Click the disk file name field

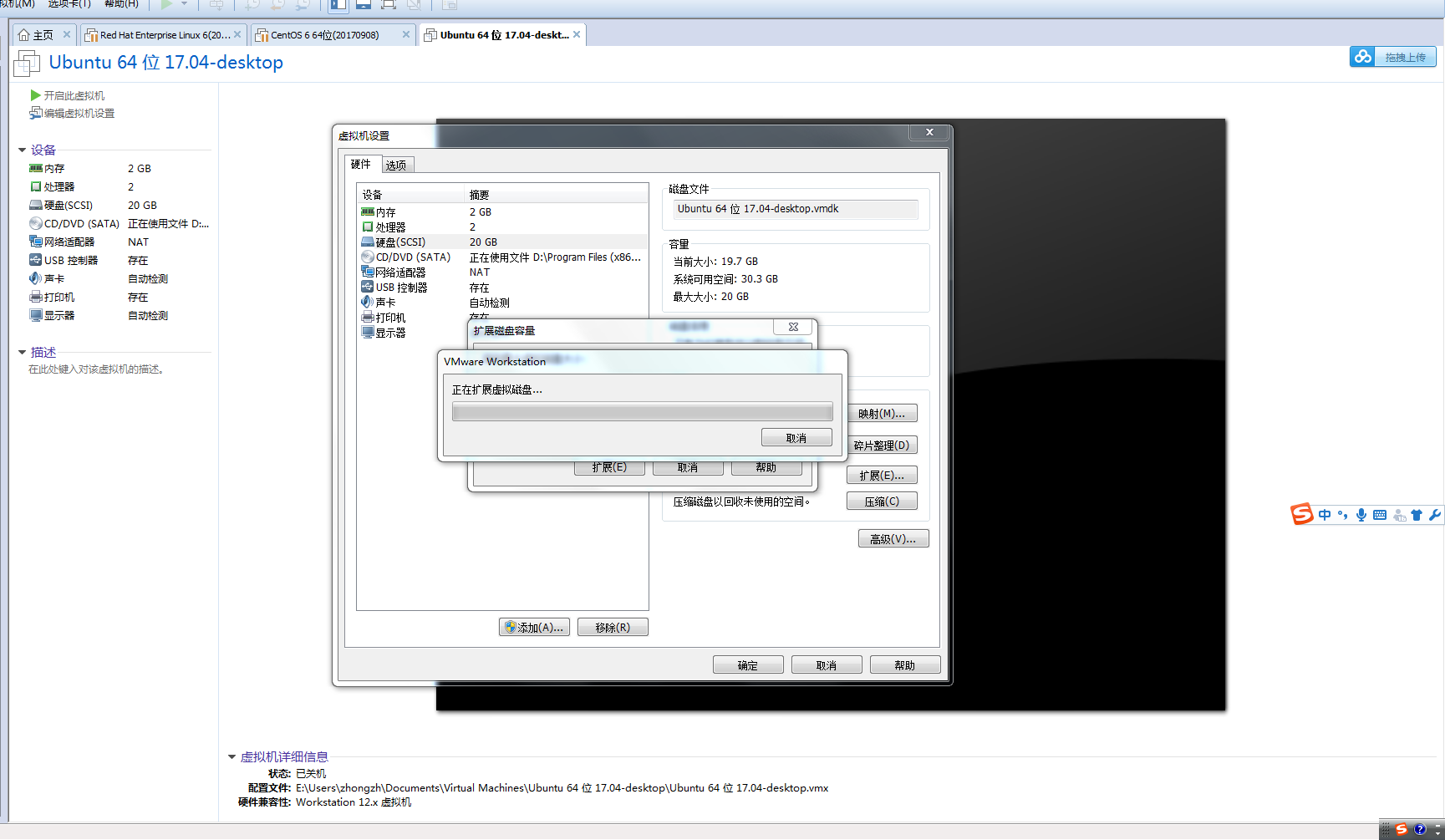(x=796, y=209)
